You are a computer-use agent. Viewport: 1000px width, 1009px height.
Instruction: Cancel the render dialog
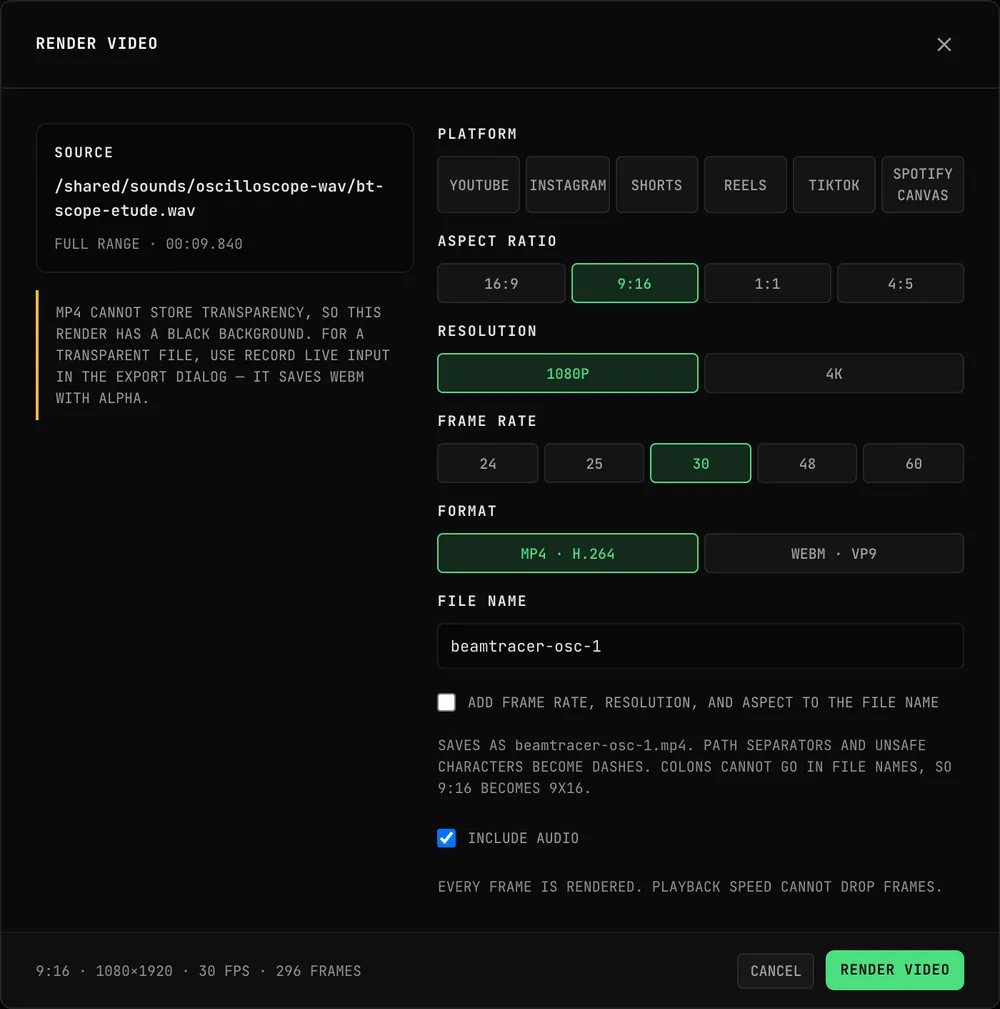(775, 970)
